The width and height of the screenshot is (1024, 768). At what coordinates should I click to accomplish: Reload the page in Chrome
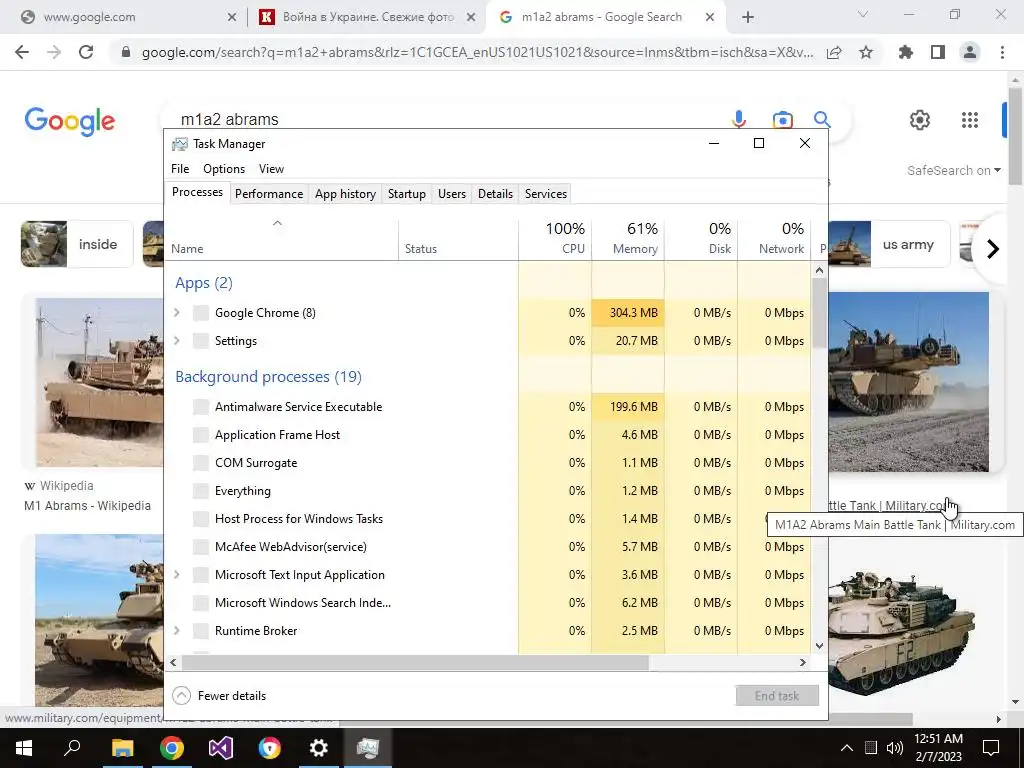tap(86, 52)
